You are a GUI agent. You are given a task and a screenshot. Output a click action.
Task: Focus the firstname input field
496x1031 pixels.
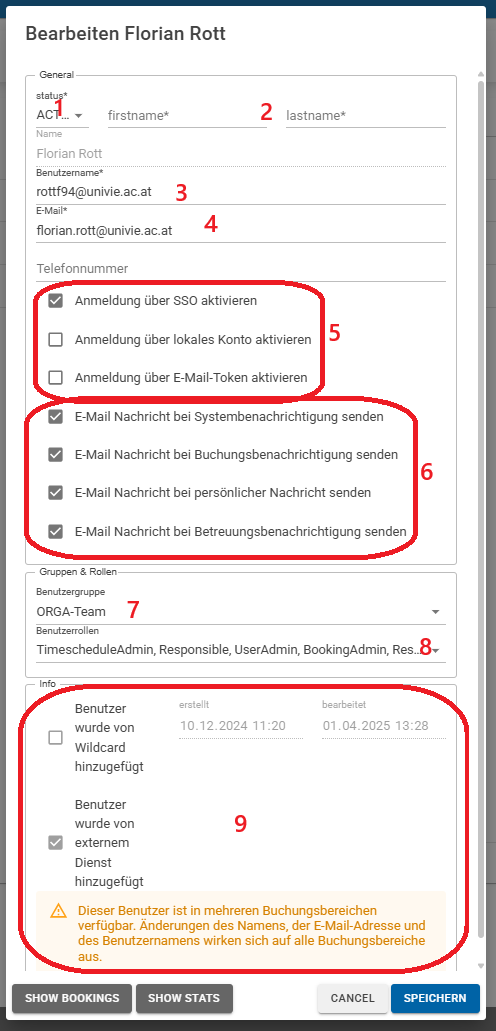pos(187,116)
